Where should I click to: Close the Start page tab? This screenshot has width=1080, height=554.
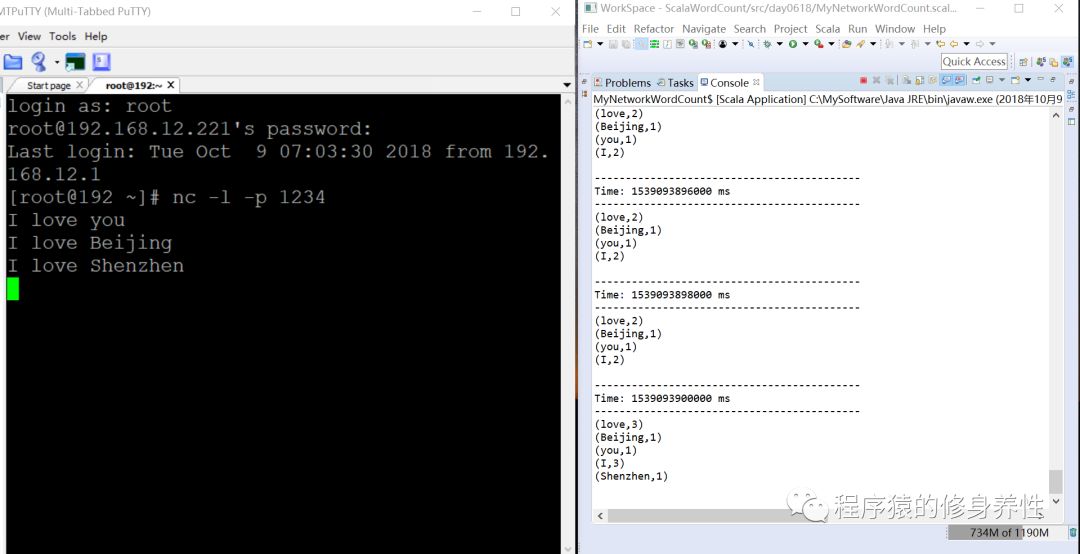coord(80,85)
